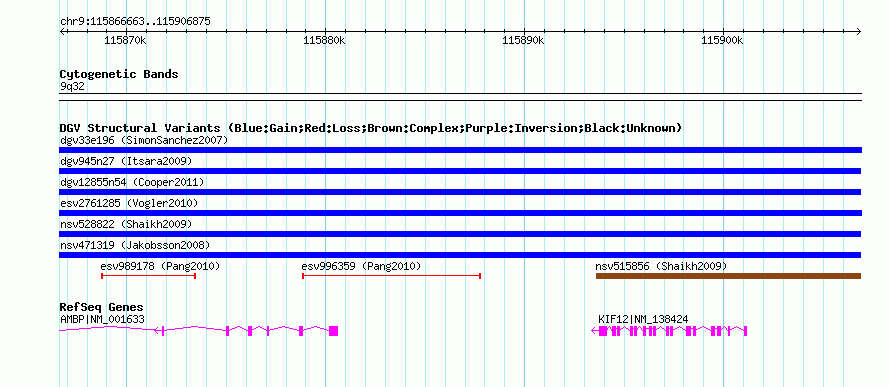Click the blue bar for nsv528822

click(x=460, y=234)
